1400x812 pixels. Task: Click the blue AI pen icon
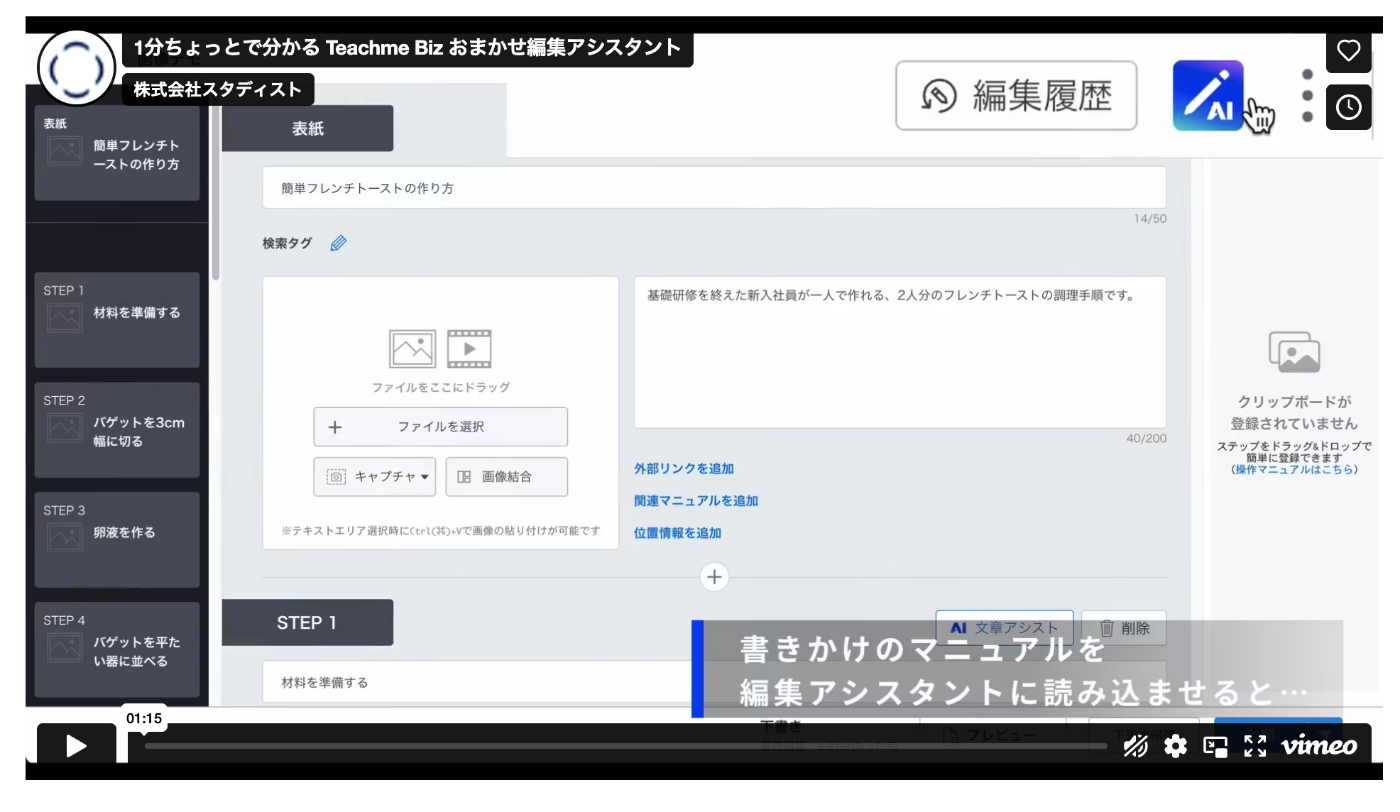point(1208,96)
